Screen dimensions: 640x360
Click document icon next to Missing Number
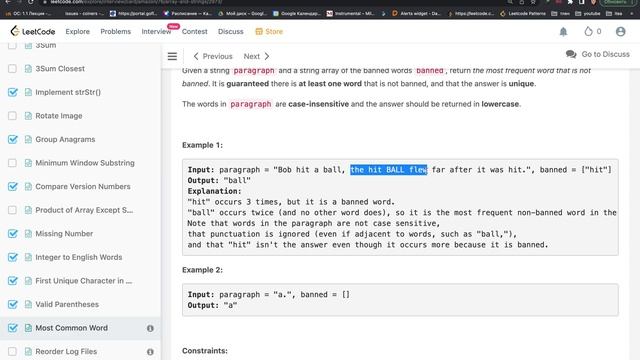click(x=28, y=234)
